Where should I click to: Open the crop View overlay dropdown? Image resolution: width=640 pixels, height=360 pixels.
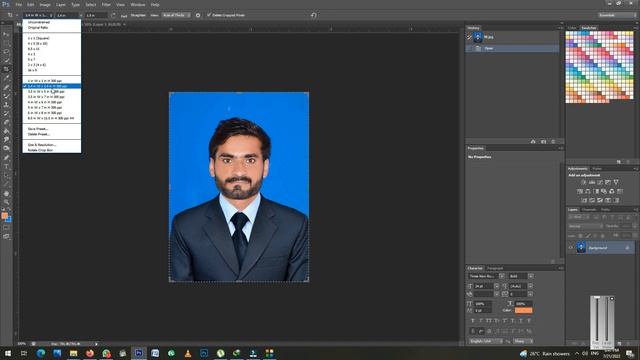click(175, 15)
